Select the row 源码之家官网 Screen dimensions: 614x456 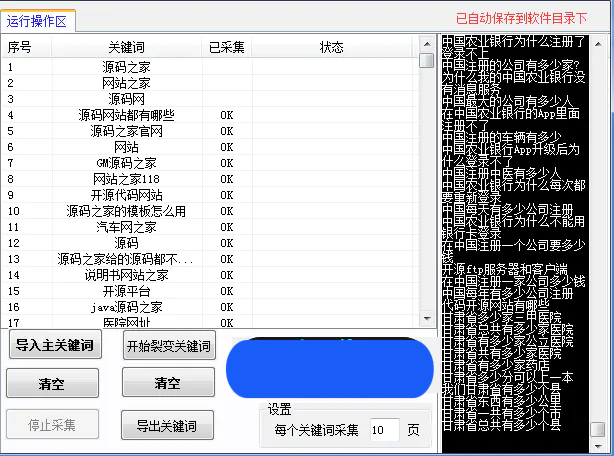click(126, 131)
